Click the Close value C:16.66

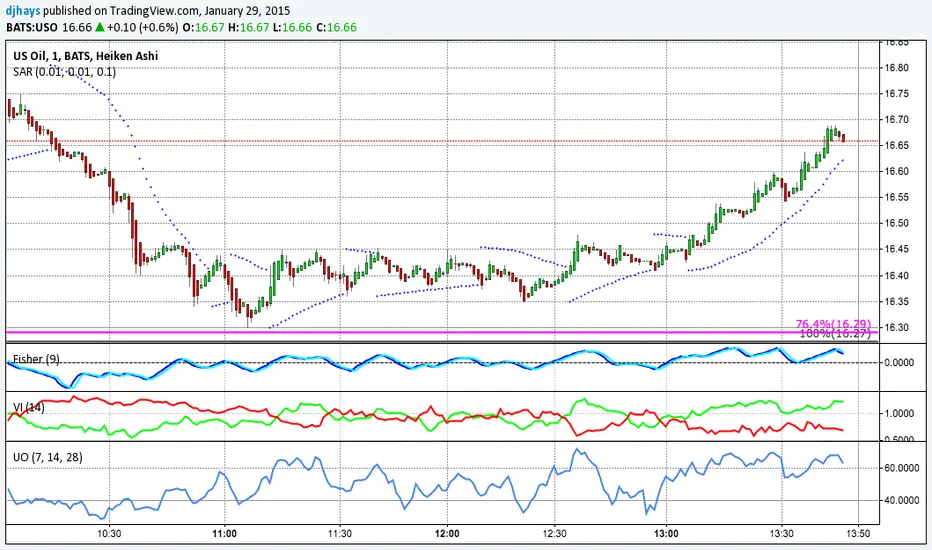click(336, 27)
